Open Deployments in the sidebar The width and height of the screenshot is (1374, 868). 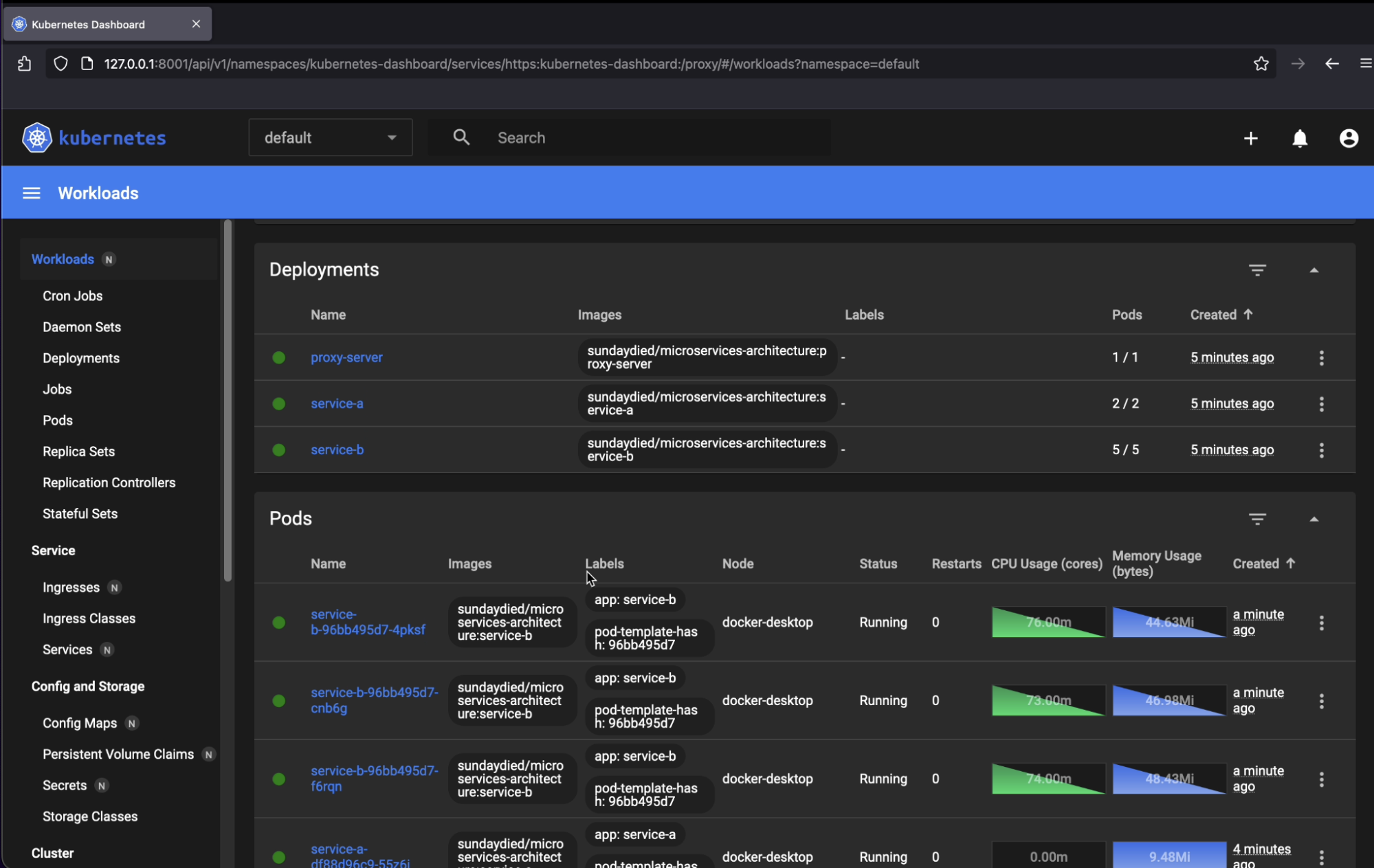click(x=81, y=358)
